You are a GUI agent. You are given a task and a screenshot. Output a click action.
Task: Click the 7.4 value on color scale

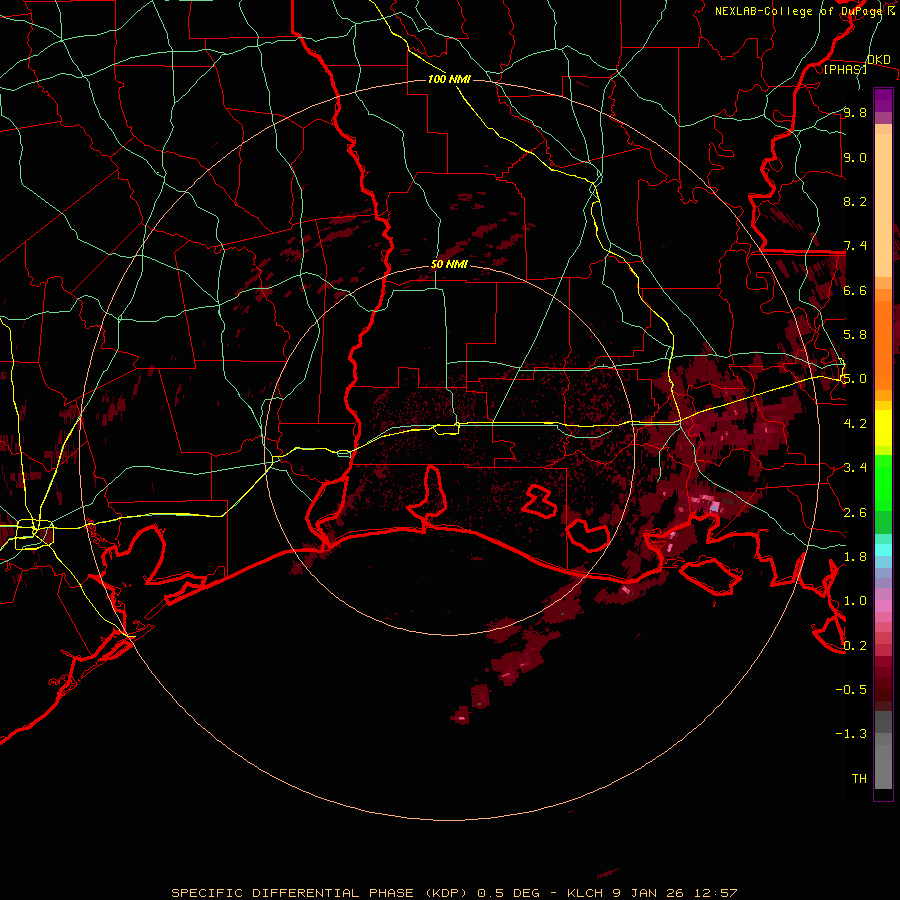(855, 246)
